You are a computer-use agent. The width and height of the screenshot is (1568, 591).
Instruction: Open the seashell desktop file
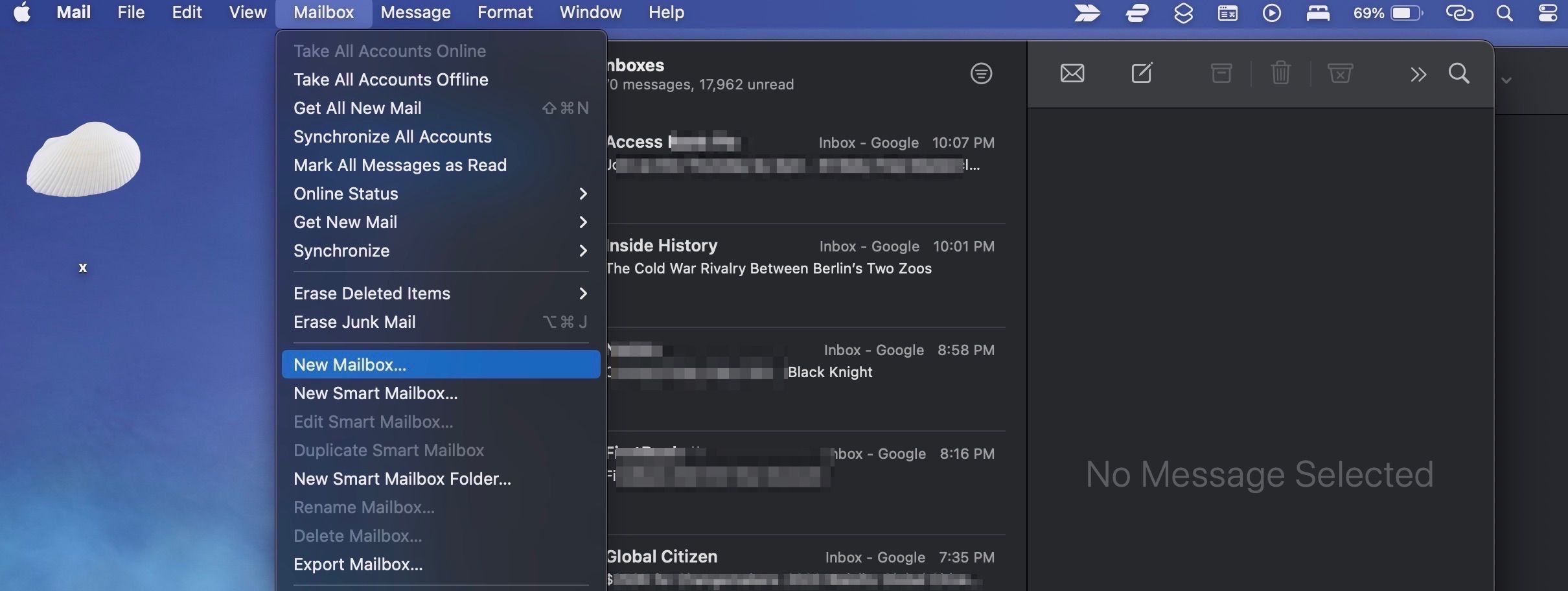83,159
